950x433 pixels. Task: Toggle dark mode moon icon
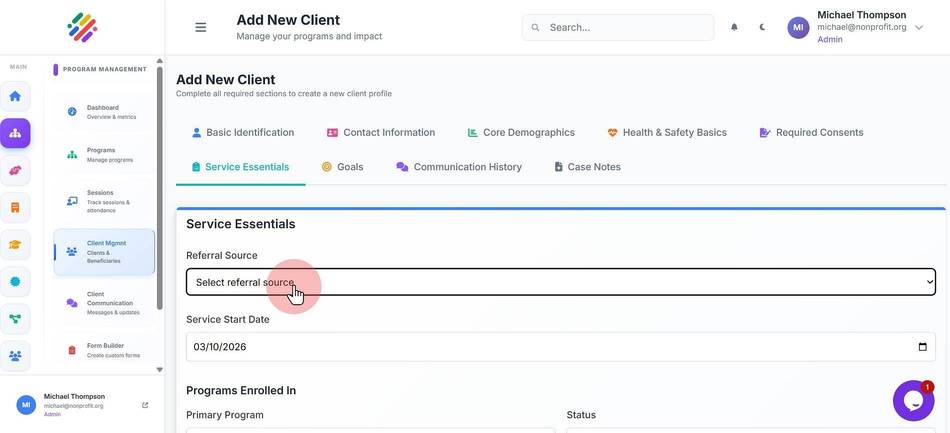tap(762, 27)
